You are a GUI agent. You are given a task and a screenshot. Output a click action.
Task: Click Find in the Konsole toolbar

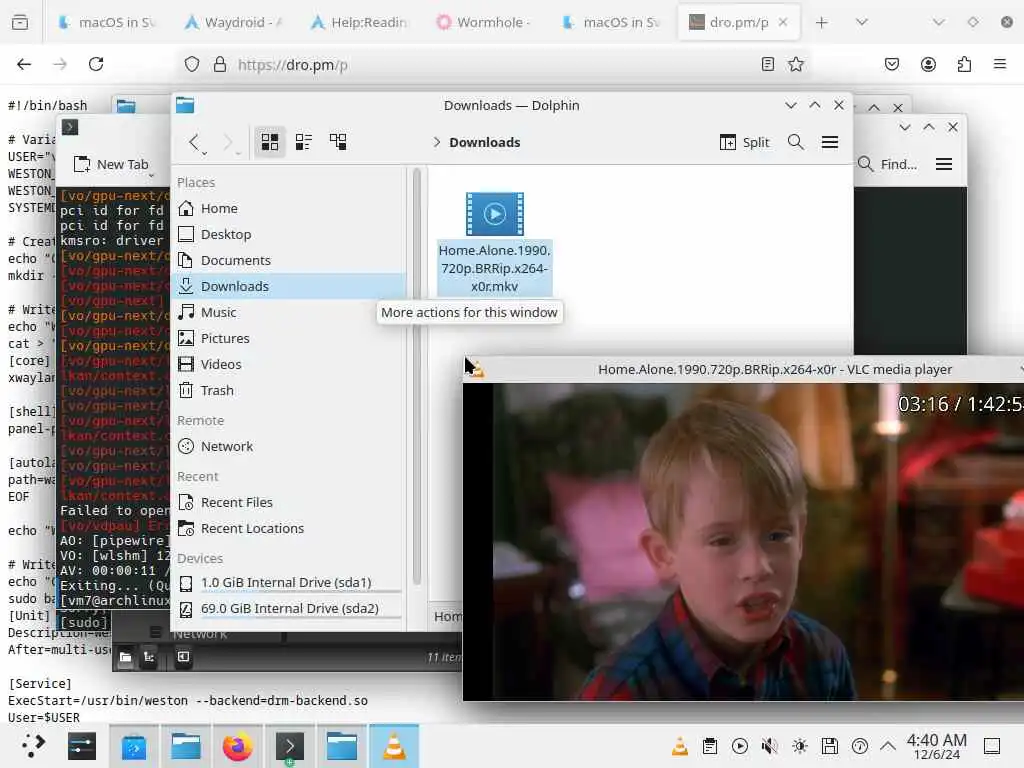click(888, 164)
